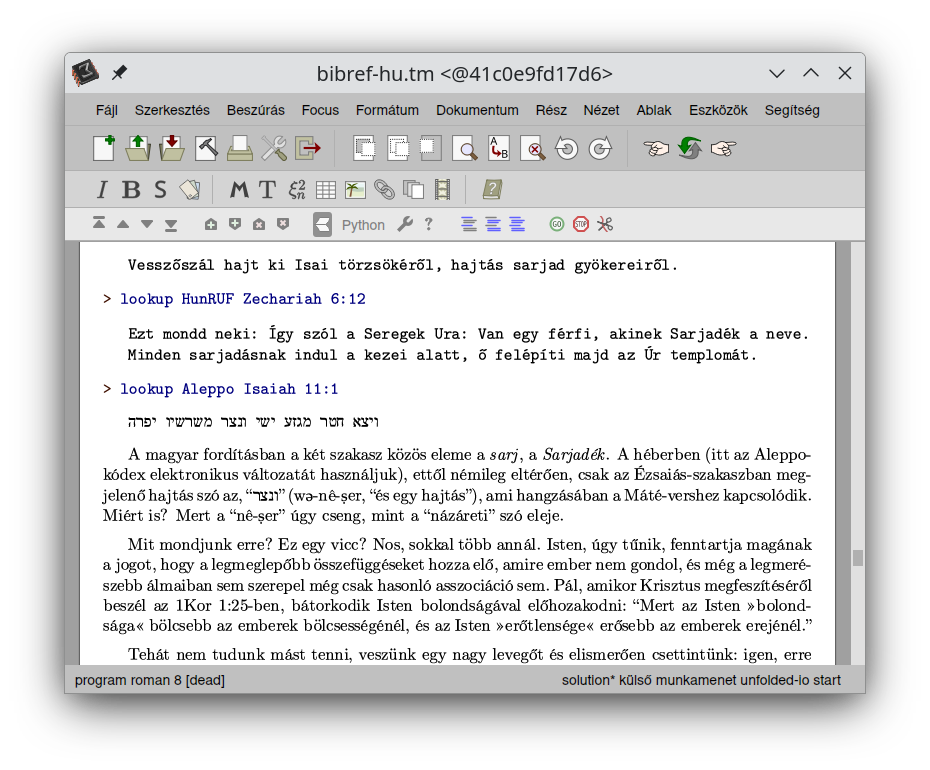Expand the session wrench preferences menu
Screen dimensions: 930x770
click(x=404, y=224)
